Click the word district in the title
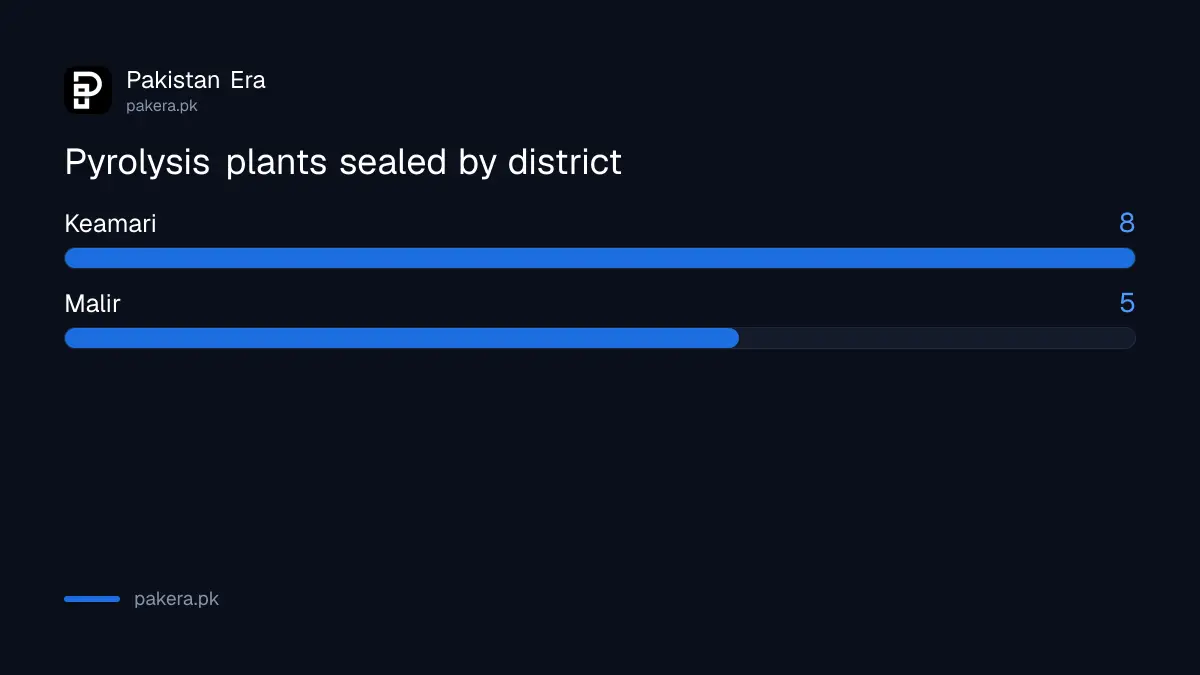 tap(565, 161)
